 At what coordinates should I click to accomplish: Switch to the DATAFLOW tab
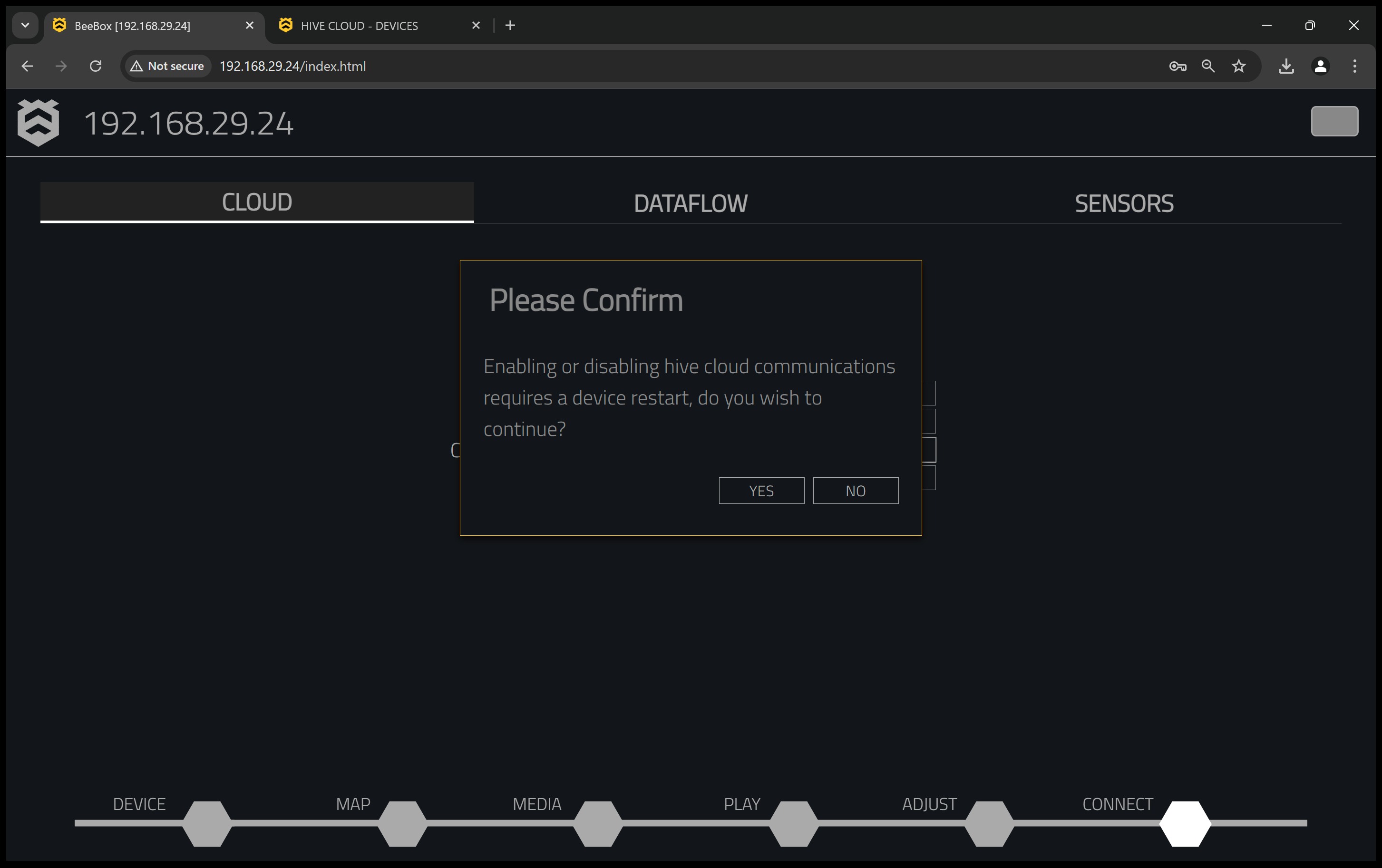691,202
